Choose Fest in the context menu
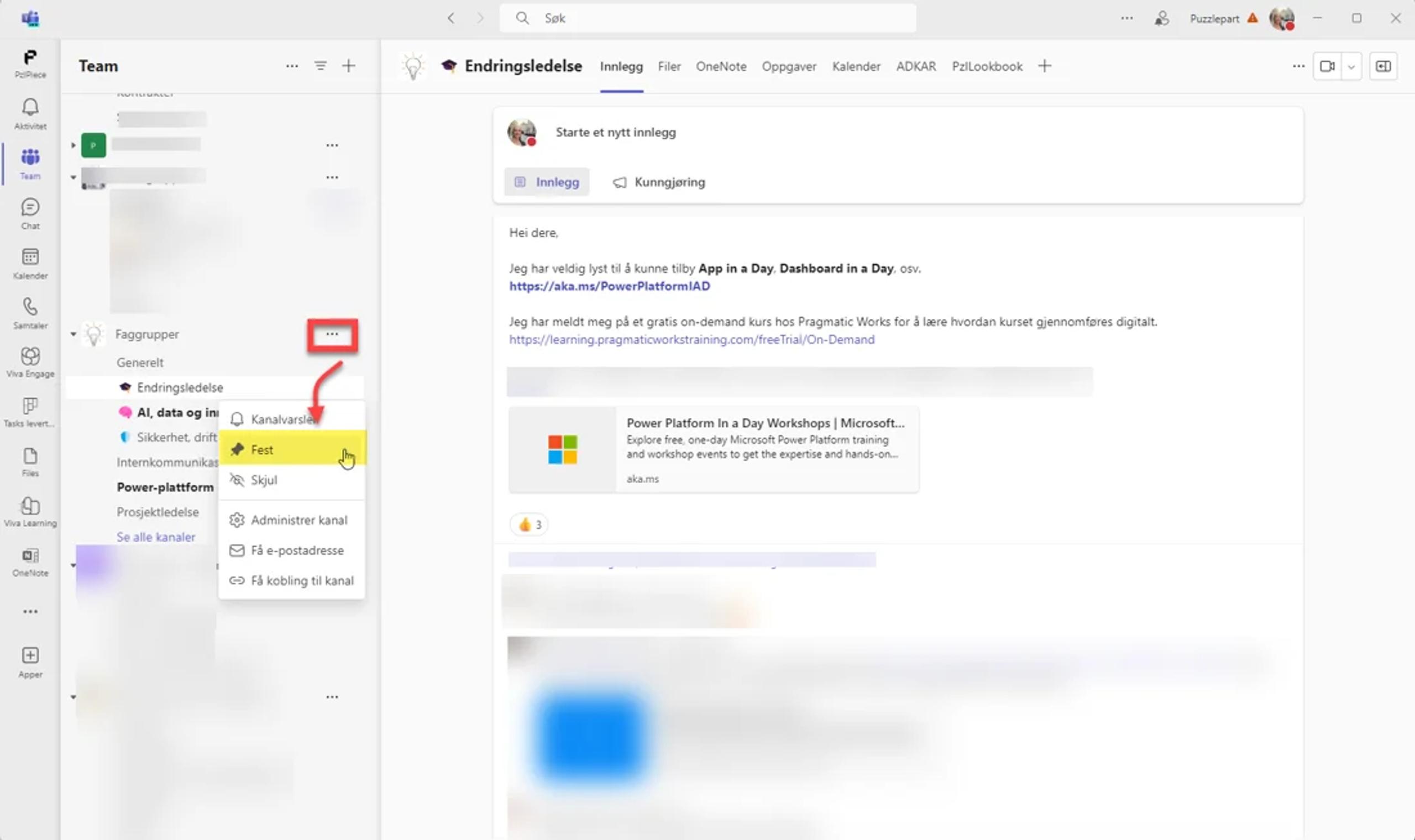The image size is (1415, 840). pos(262,449)
